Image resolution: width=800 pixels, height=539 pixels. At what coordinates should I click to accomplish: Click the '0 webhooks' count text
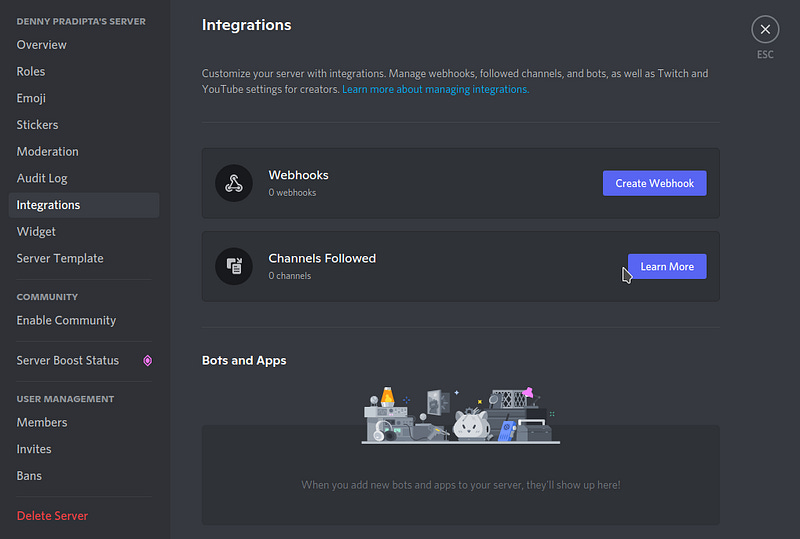(292, 192)
